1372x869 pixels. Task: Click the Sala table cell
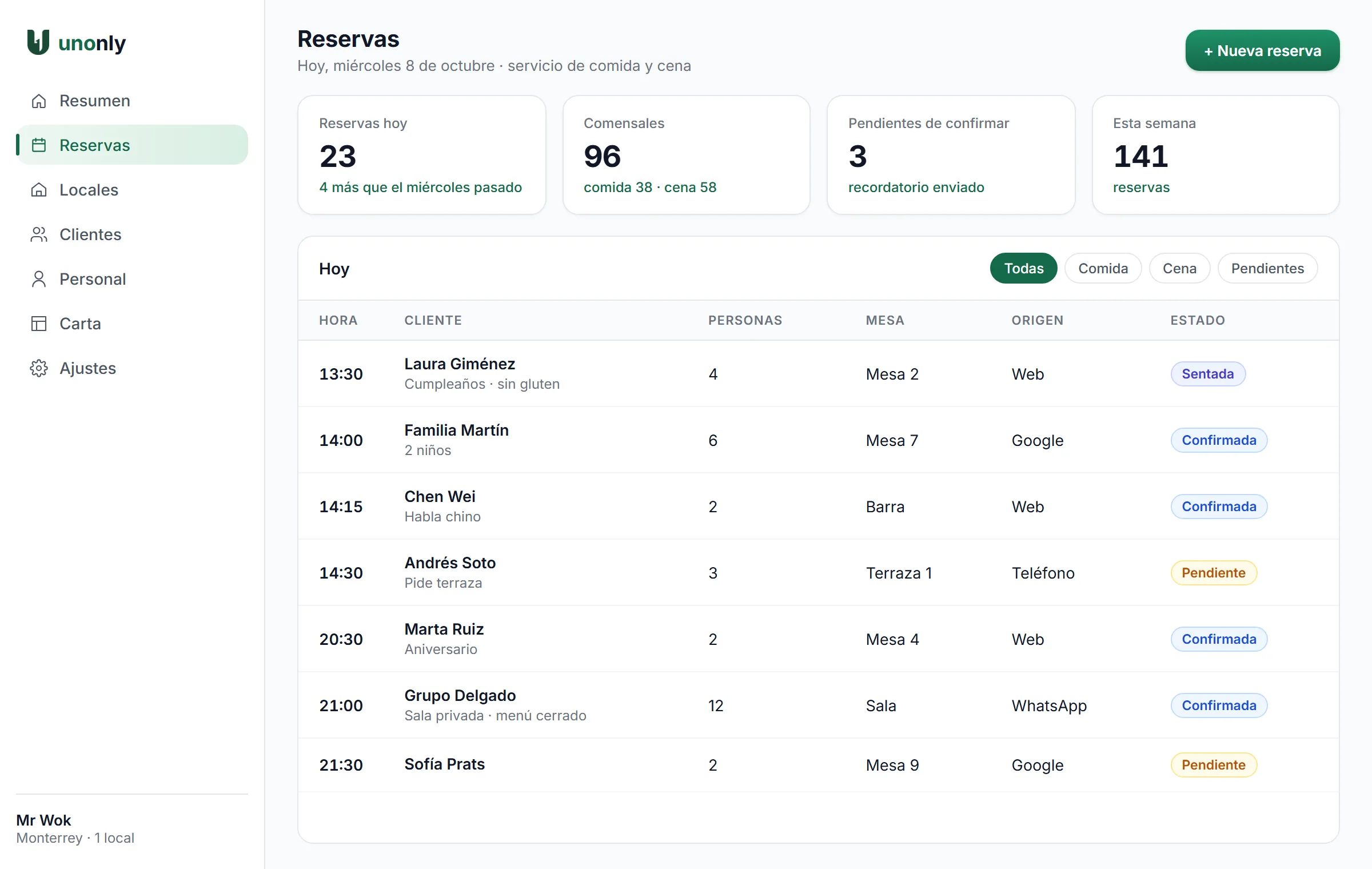[881, 705]
